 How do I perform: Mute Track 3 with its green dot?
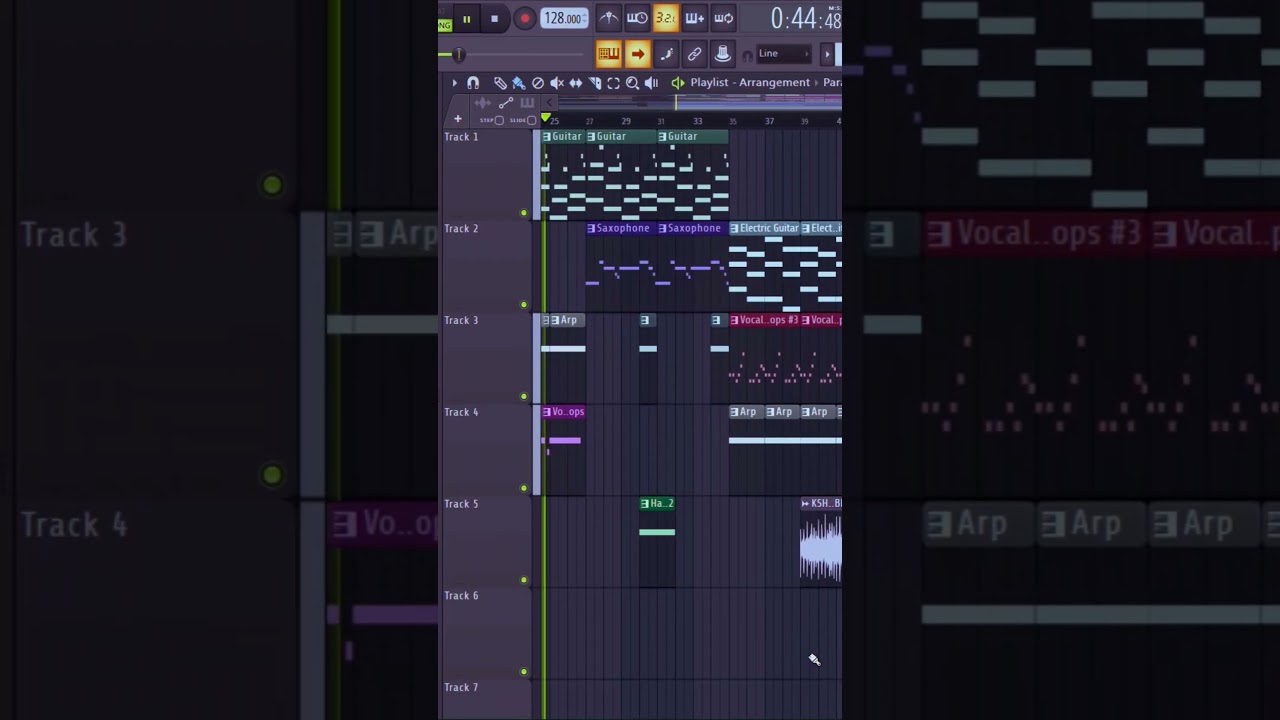[523, 397]
